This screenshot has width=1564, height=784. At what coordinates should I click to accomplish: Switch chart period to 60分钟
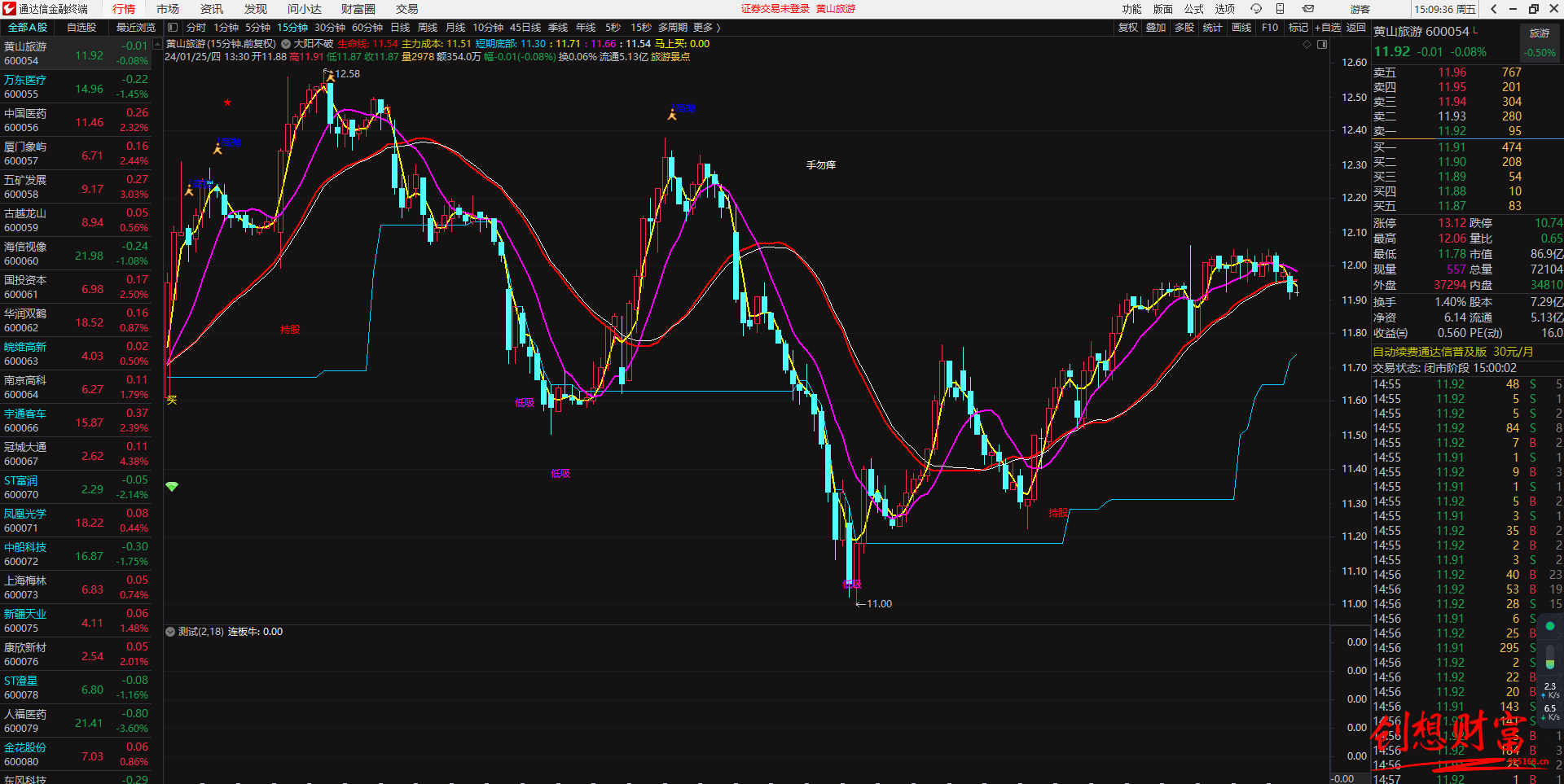[x=367, y=28]
